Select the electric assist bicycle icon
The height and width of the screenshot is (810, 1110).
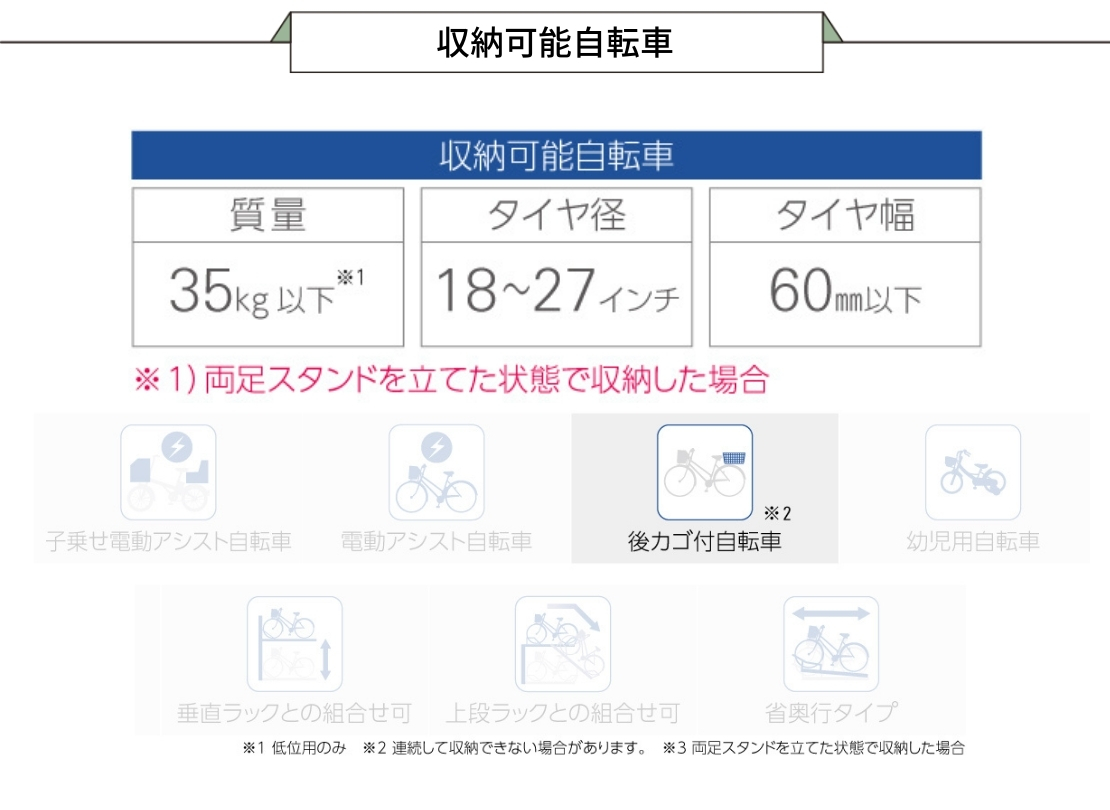coord(436,472)
